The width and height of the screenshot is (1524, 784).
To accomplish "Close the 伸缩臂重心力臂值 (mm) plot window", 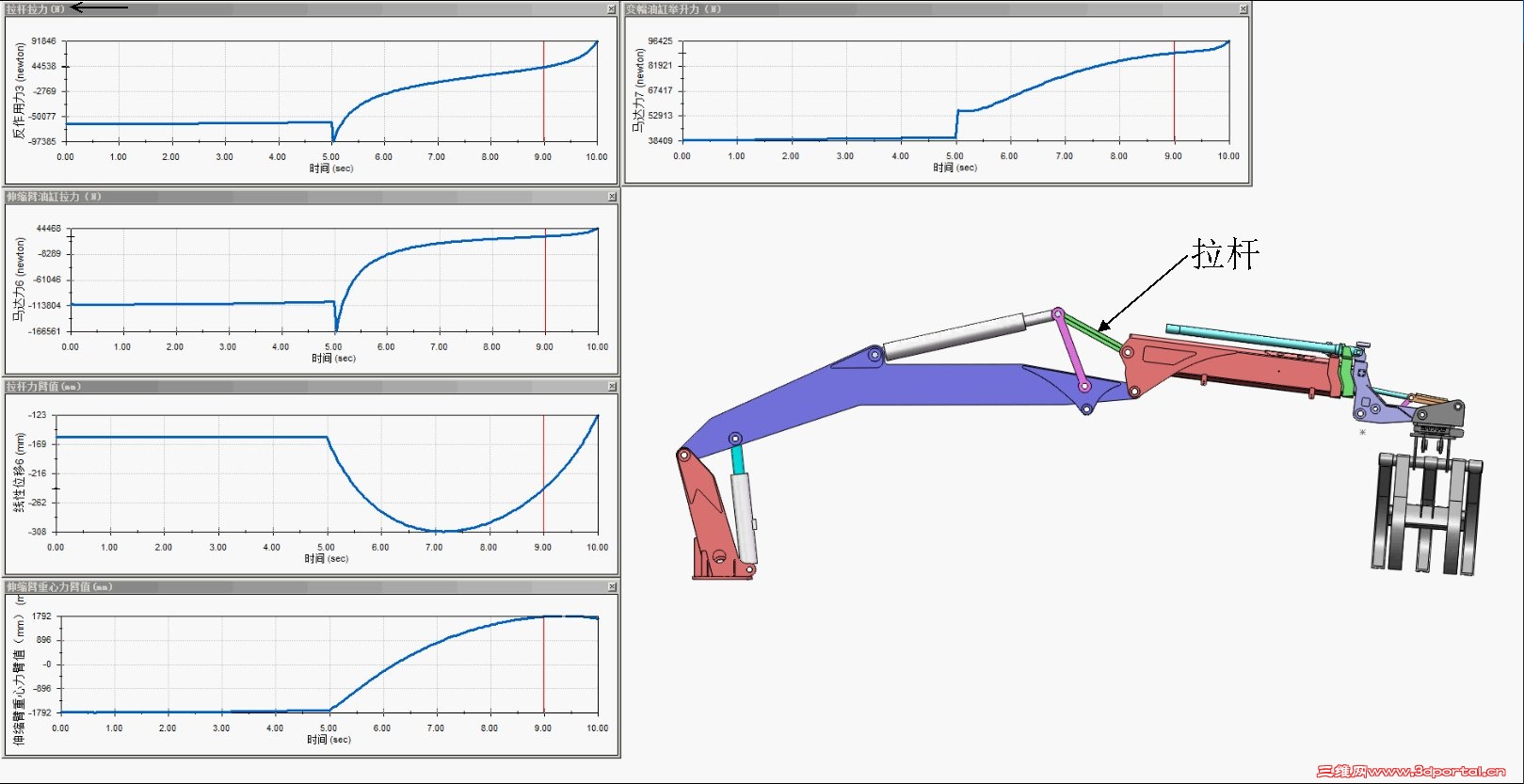I will click(612, 586).
